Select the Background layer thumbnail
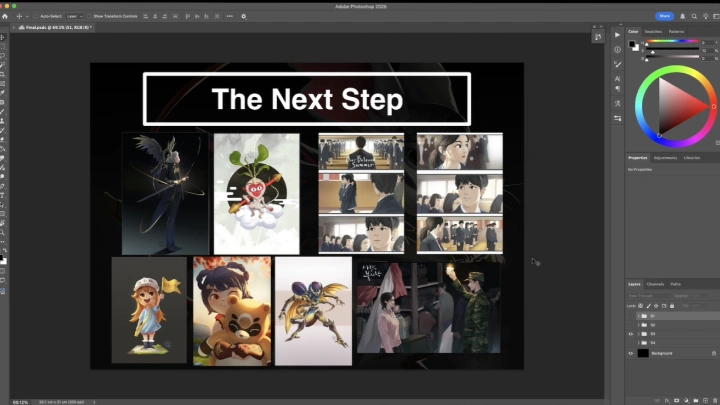The height and width of the screenshot is (405, 720). [643, 354]
